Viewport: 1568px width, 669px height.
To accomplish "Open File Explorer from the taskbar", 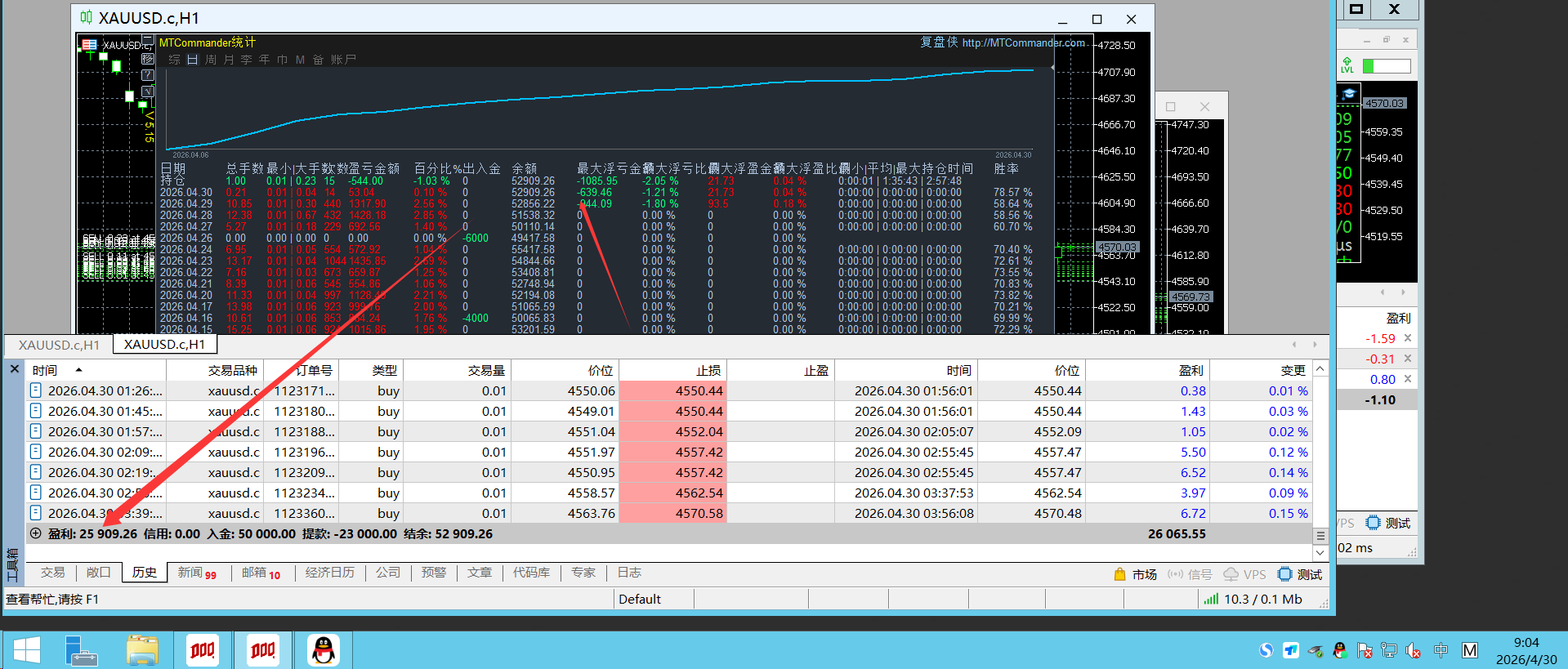I will 142,650.
